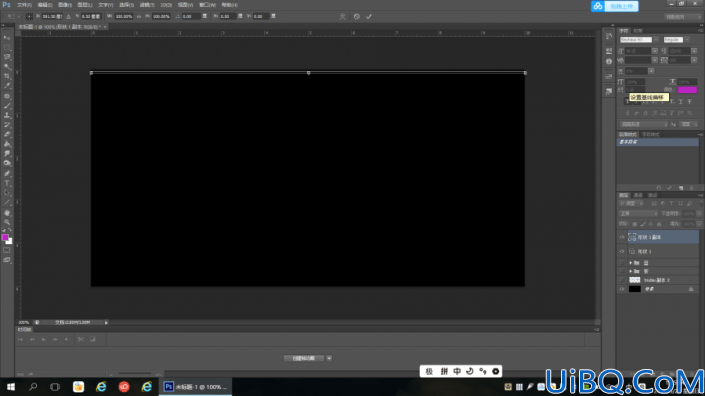This screenshot has width=705, height=396.
Task: Show the folder group directly above bubu 副本 2
Action: (622, 271)
